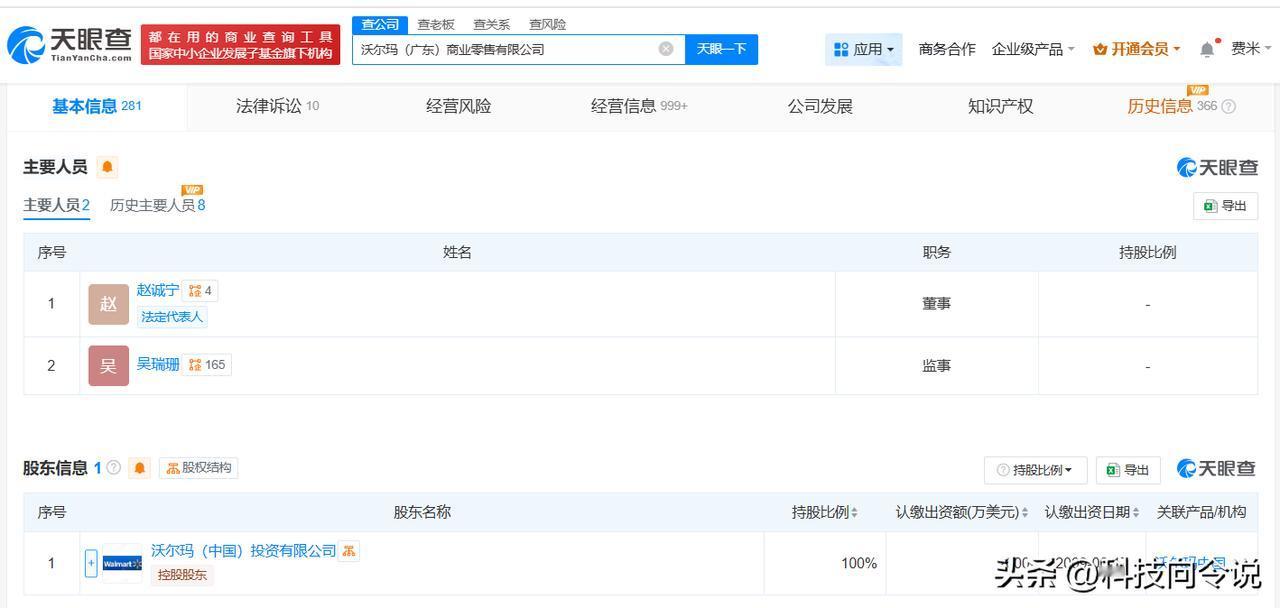Sort by 认缴出资日期 column
The image size is (1280, 608).
(1137, 512)
